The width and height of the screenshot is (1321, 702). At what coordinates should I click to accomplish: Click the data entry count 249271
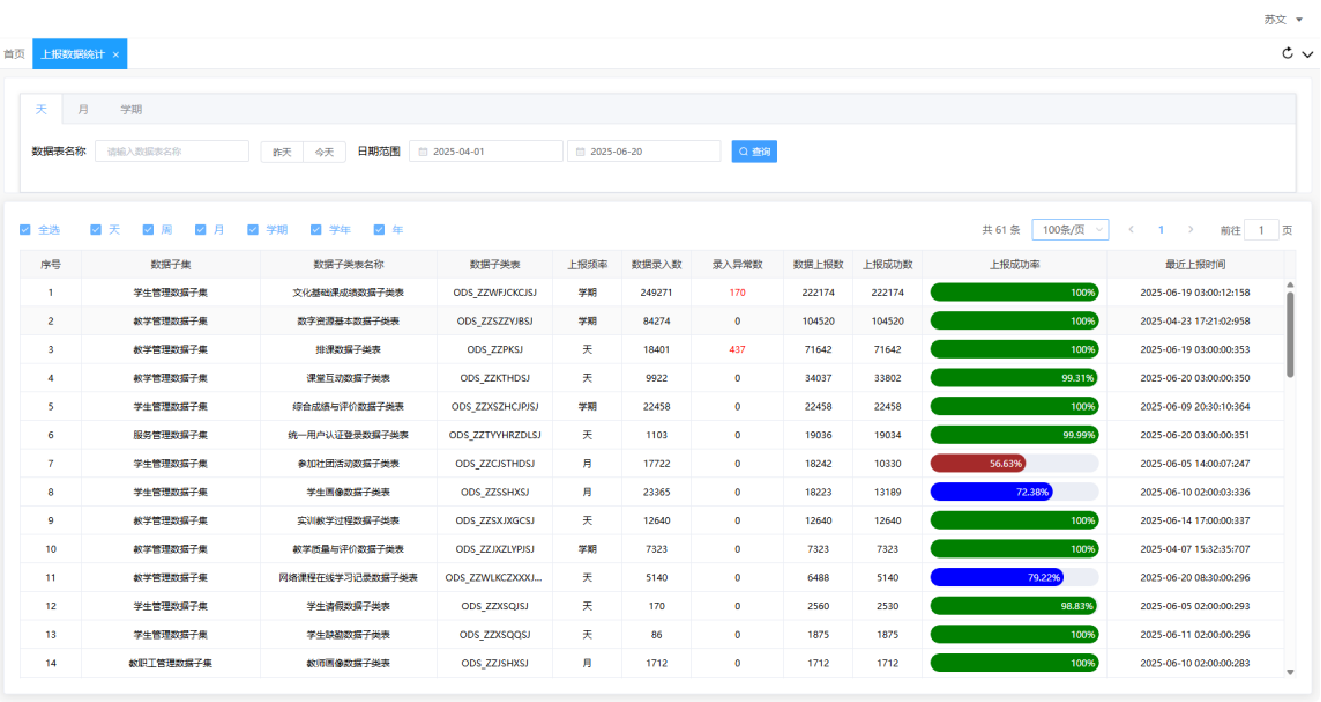tap(657, 293)
